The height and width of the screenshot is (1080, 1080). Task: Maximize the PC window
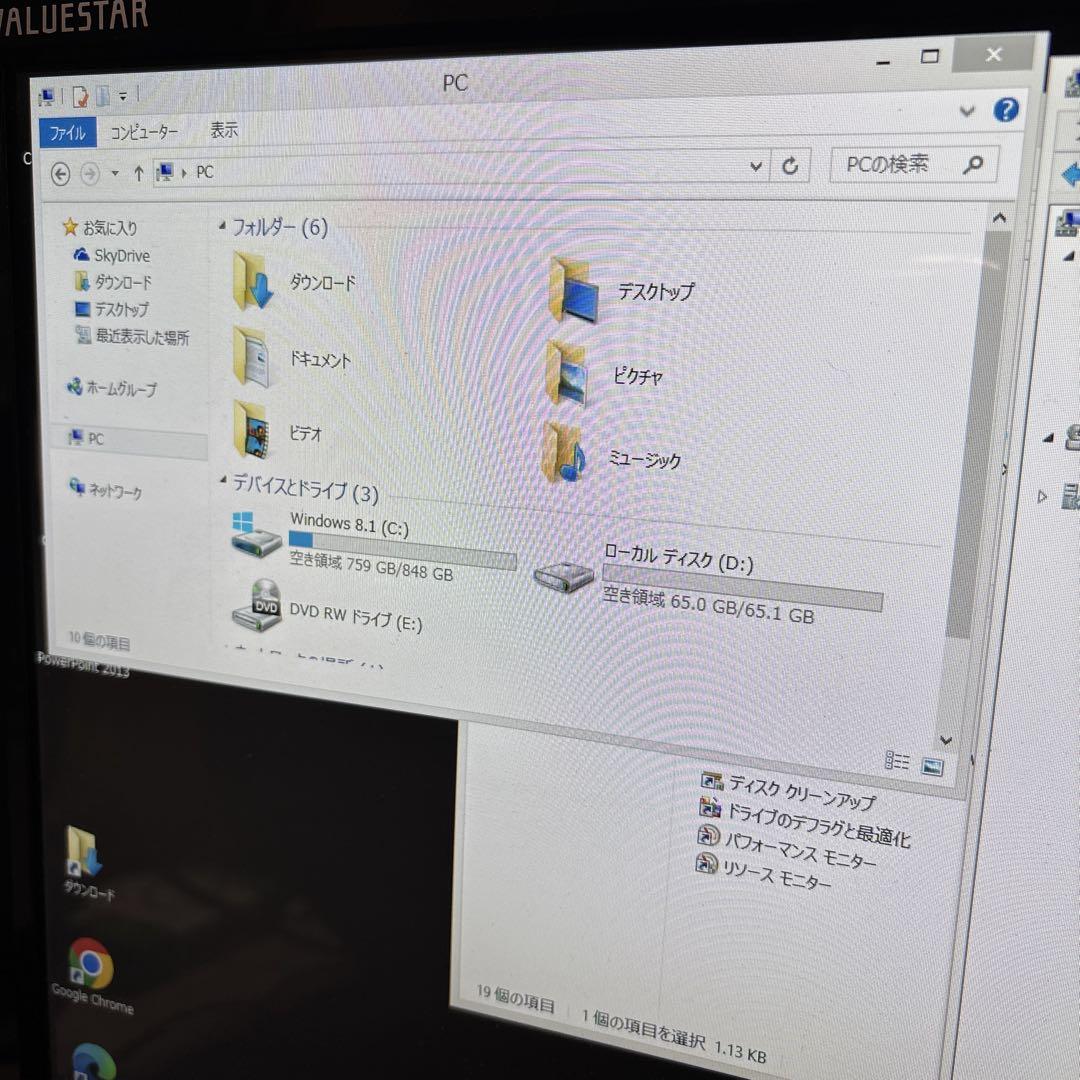coord(930,57)
